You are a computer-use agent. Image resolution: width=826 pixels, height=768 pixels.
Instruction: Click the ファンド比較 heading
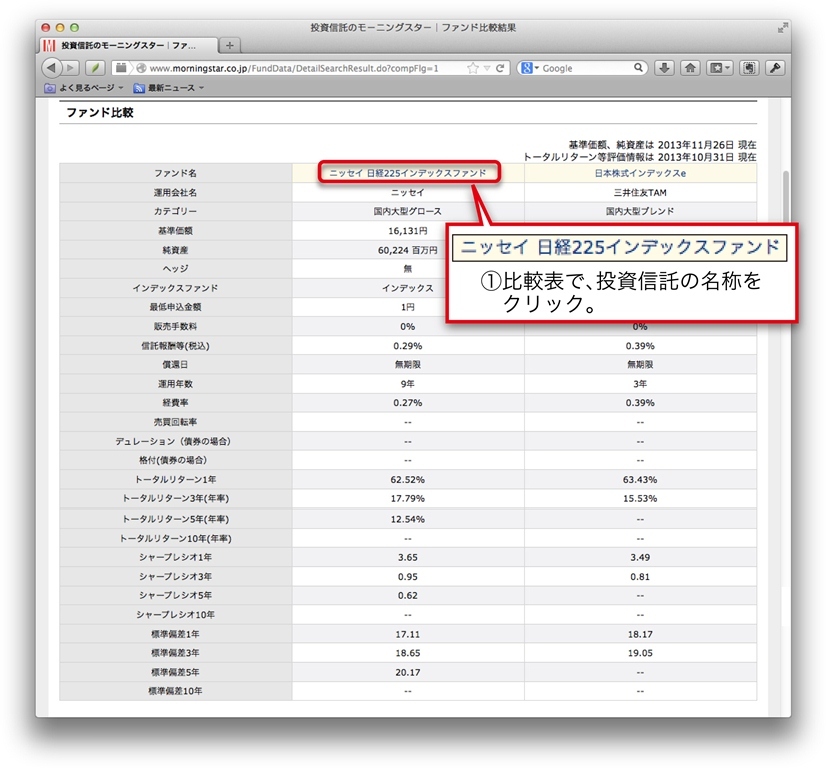tap(100, 112)
